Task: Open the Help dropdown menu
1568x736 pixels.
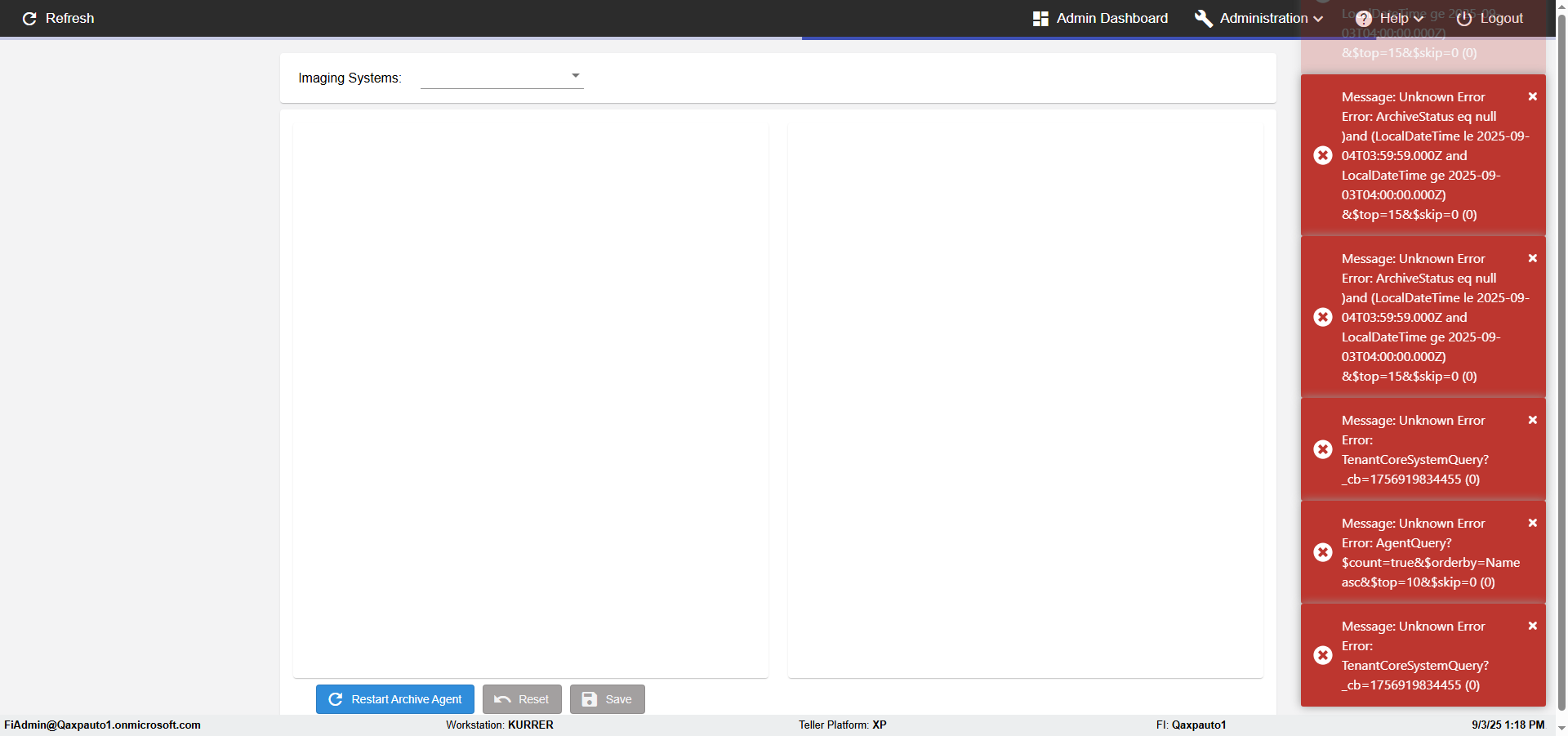Action: 1389,18
